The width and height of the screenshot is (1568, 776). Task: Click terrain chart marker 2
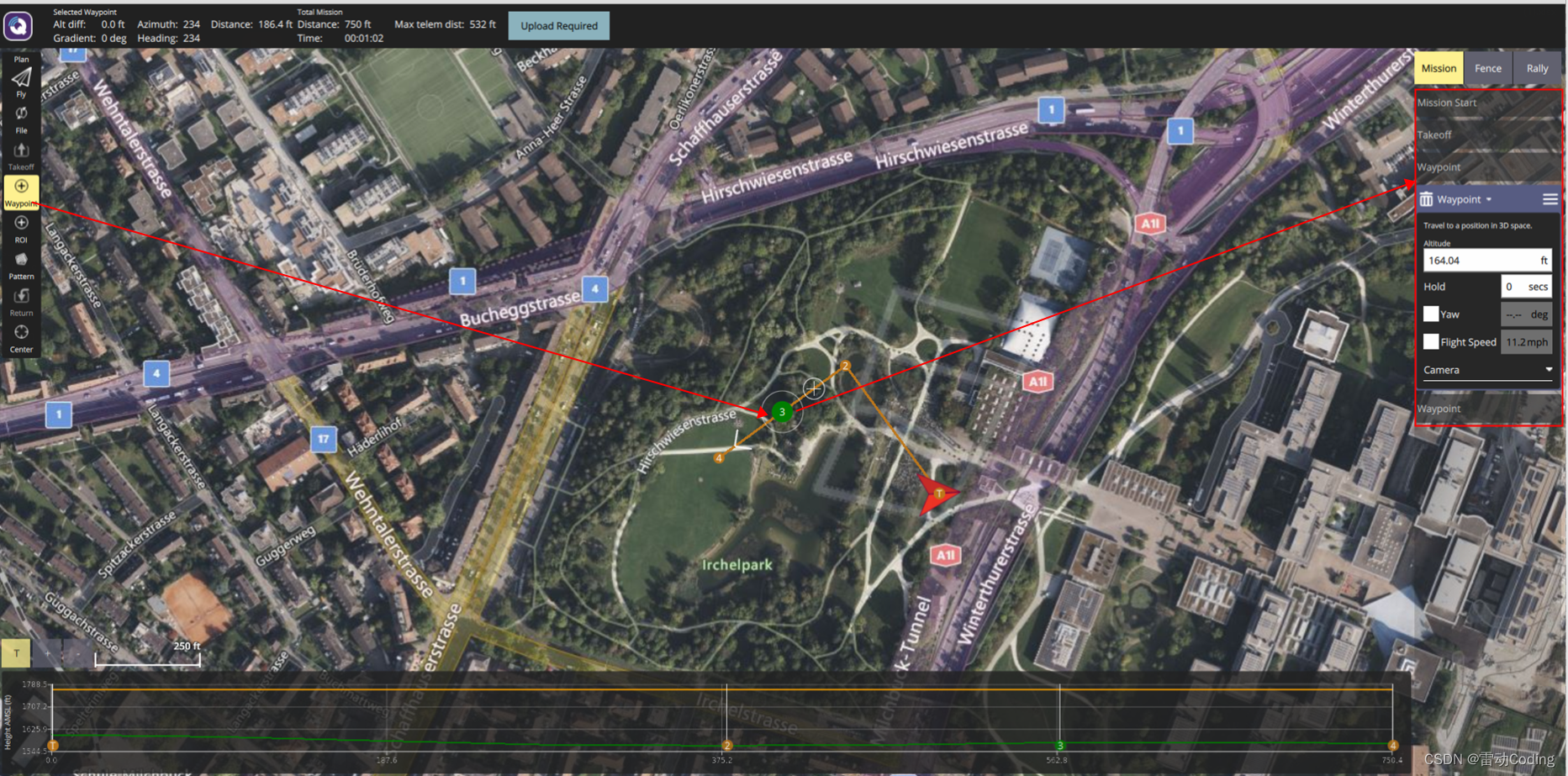coord(727,745)
